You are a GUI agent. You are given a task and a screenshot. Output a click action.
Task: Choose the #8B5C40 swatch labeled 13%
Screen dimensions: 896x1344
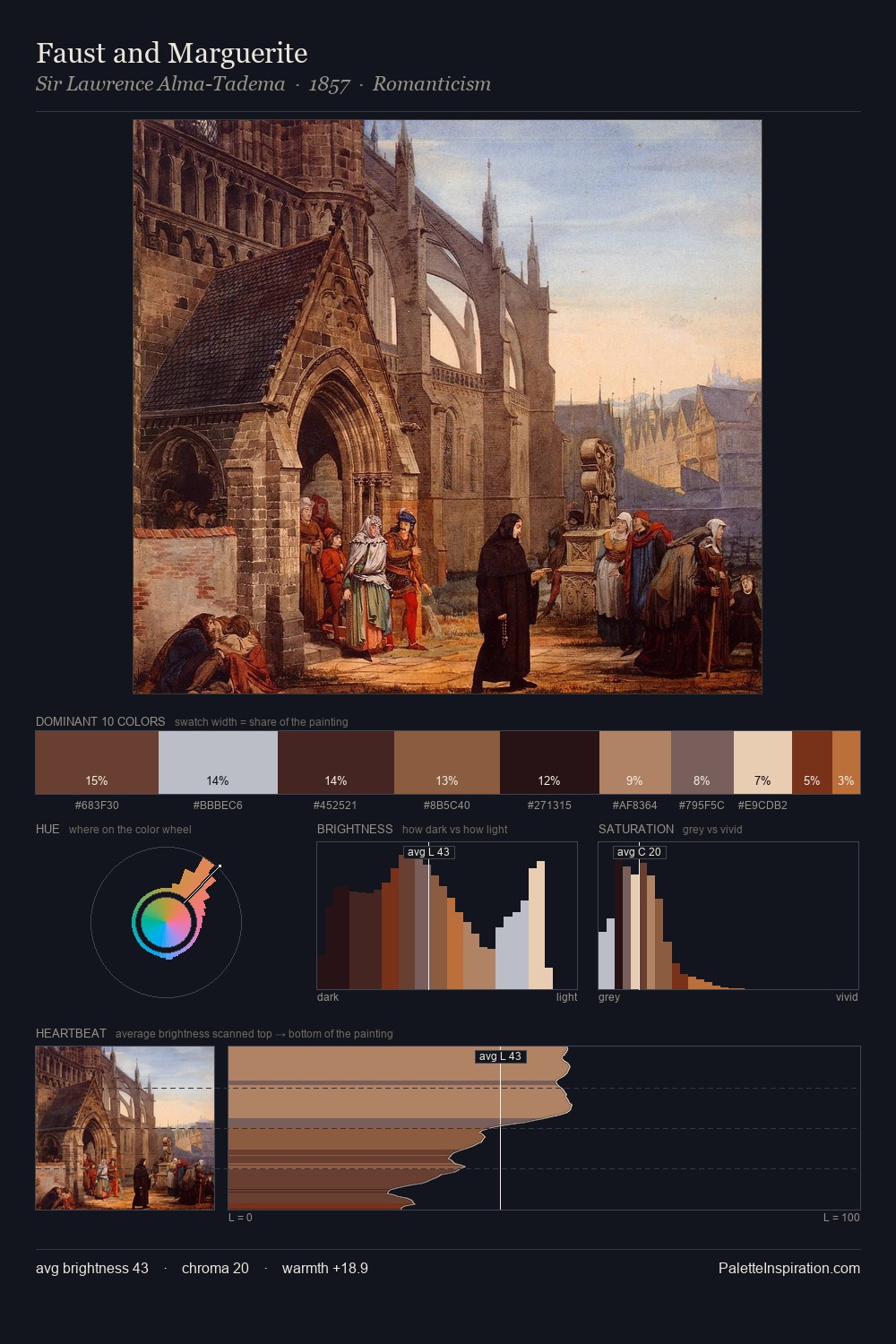(x=447, y=762)
